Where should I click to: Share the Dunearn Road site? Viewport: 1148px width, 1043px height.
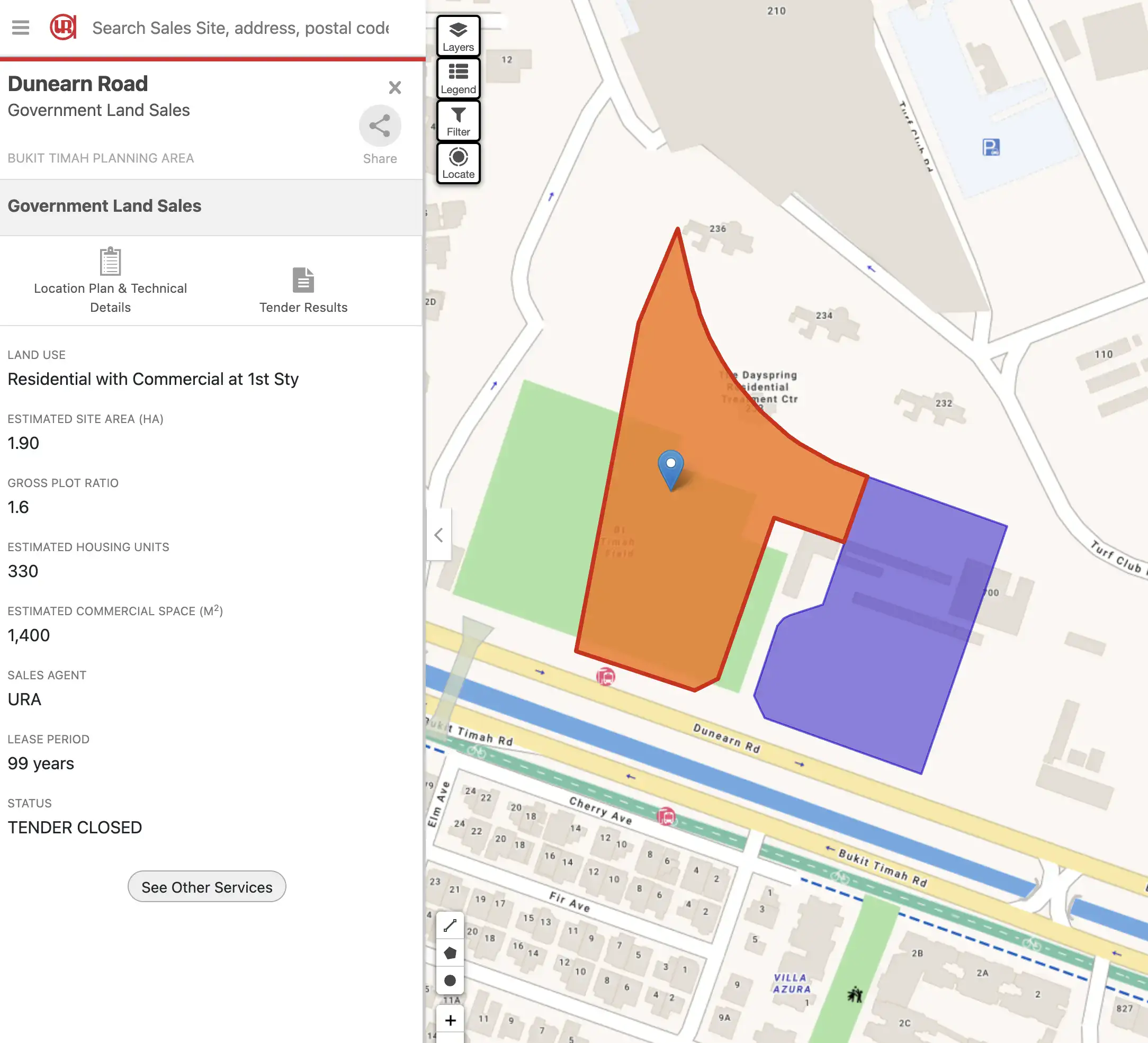379,127
